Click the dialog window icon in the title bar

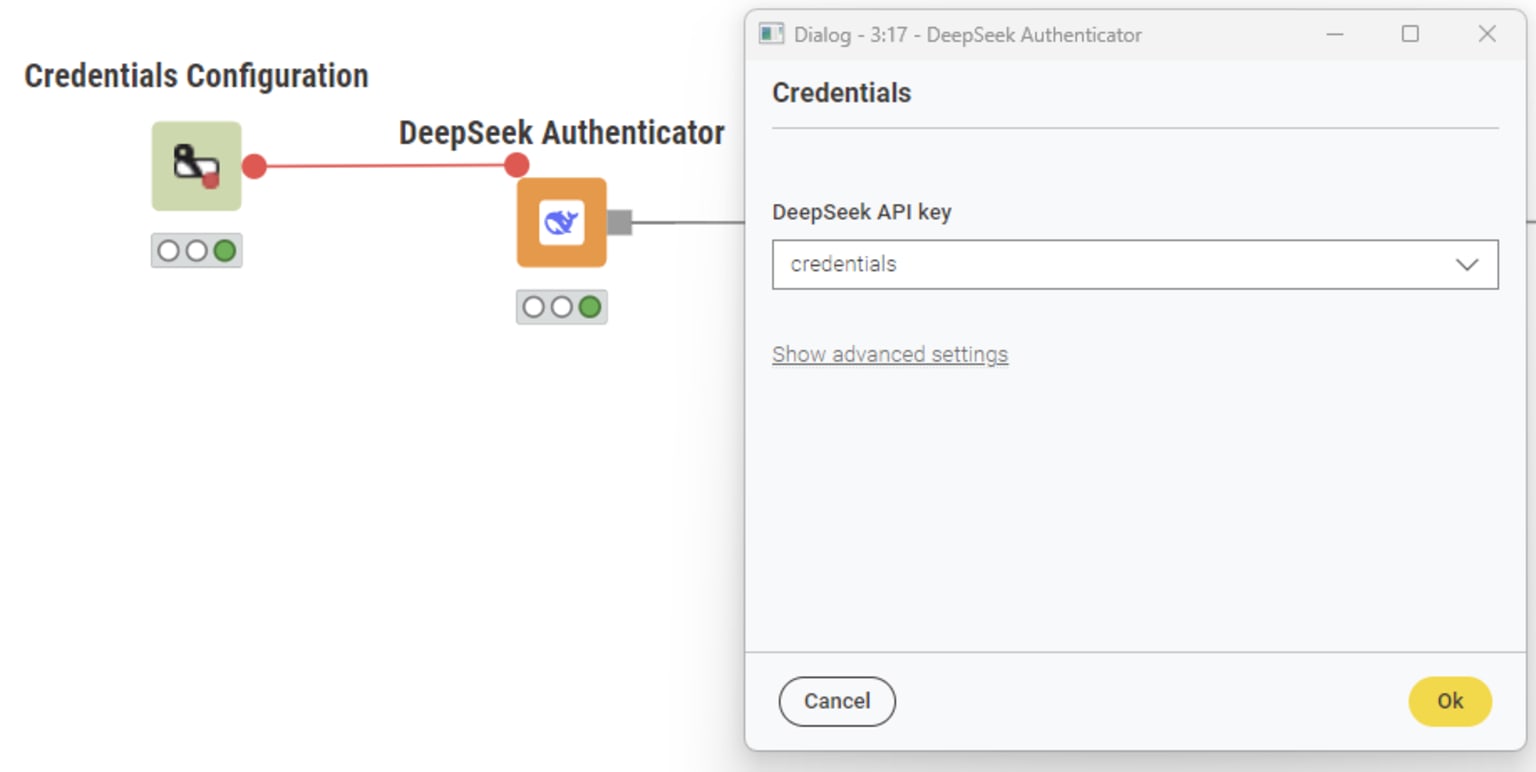(771, 34)
